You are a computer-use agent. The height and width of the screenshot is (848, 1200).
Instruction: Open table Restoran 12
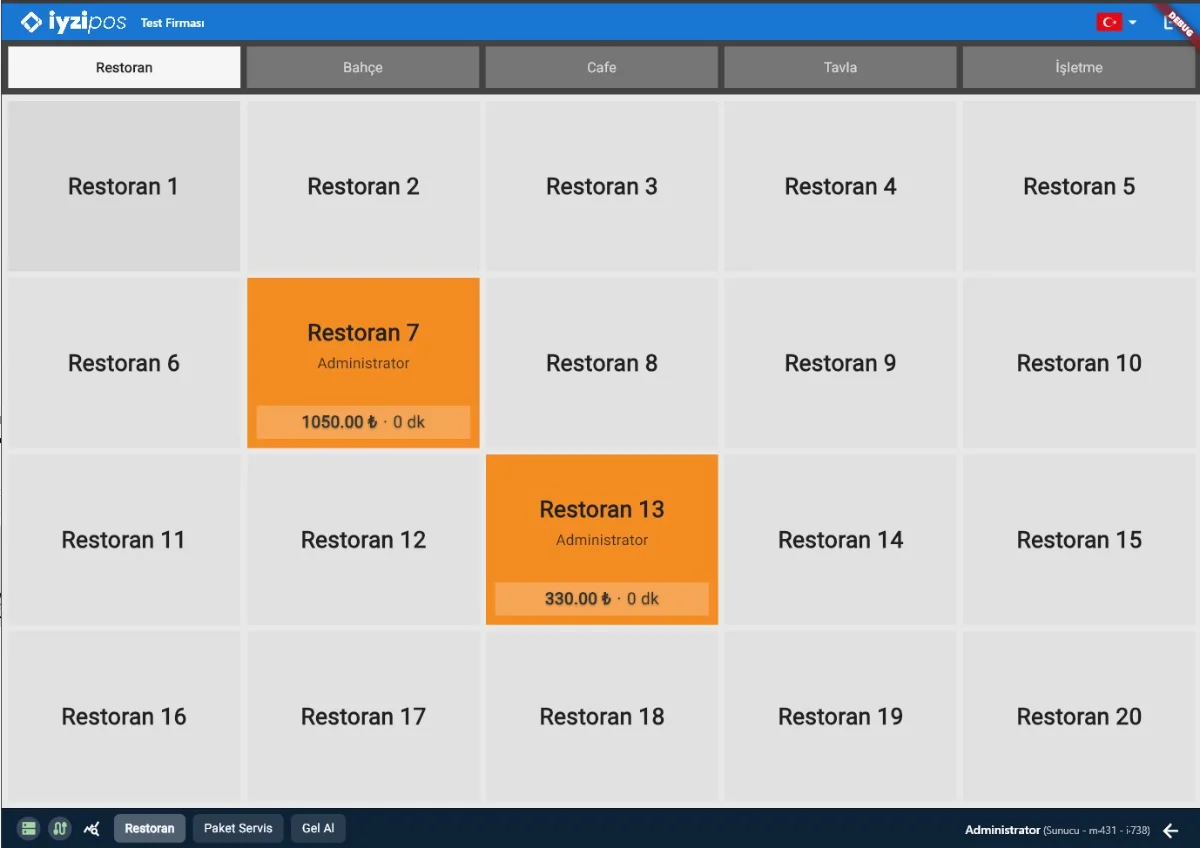pyautogui.click(x=363, y=540)
